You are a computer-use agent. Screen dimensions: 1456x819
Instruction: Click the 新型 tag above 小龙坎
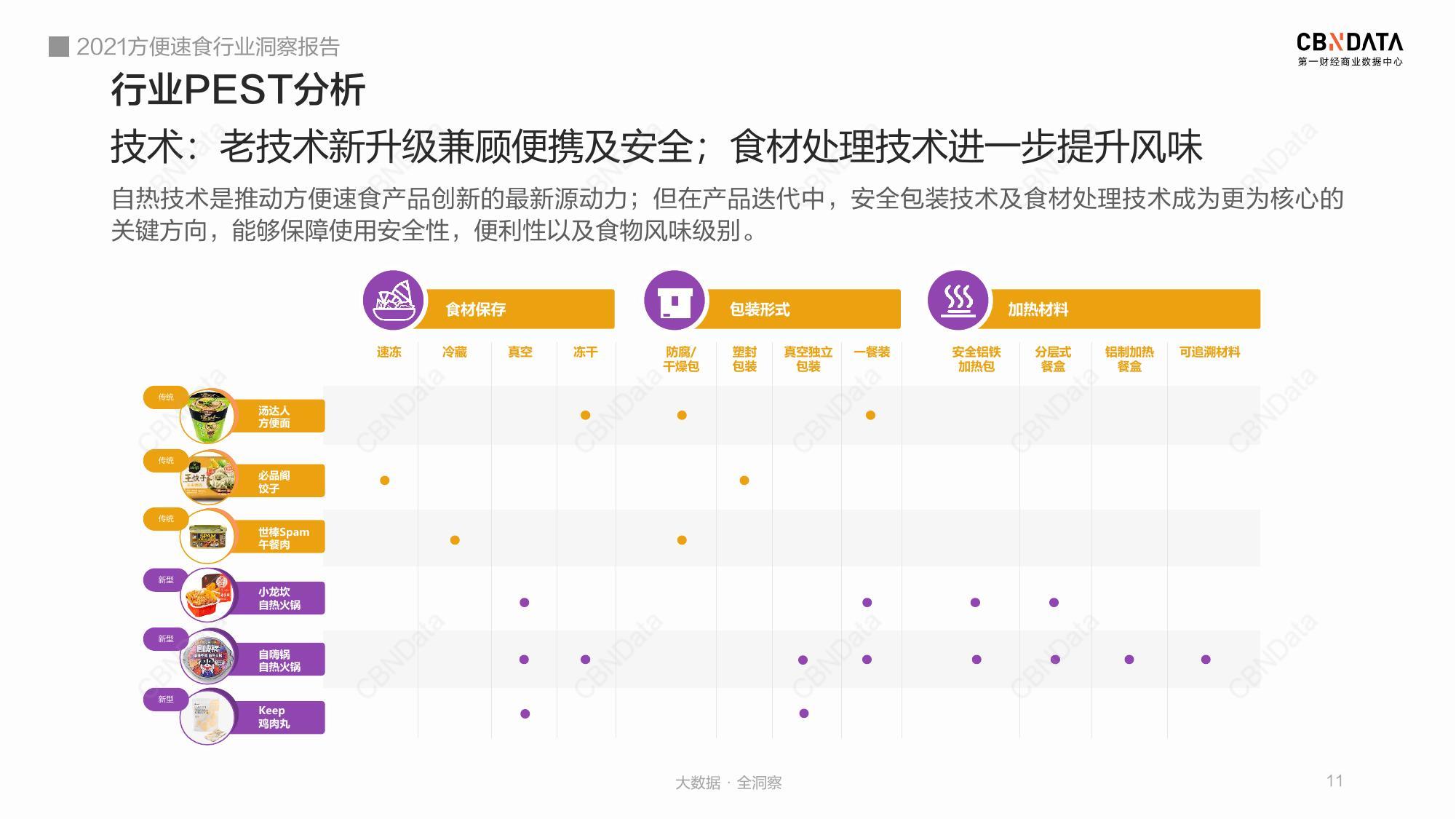point(167,579)
